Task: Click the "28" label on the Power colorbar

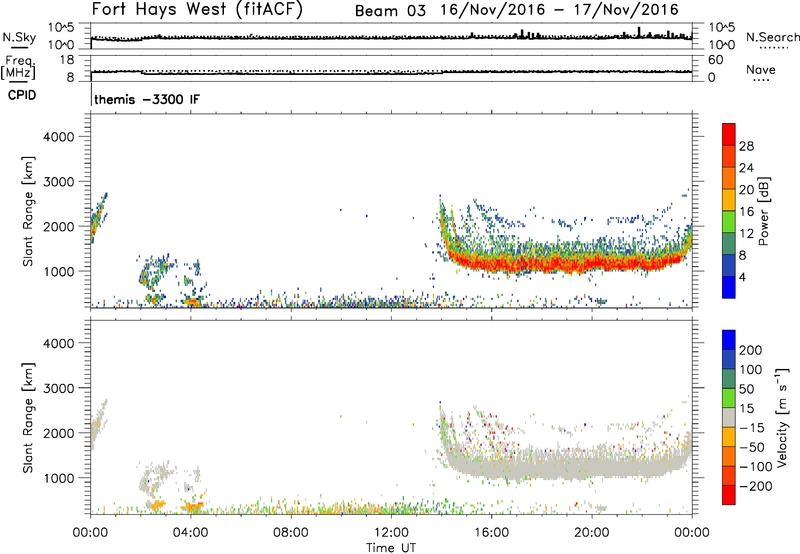Action: tap(746, 146)
